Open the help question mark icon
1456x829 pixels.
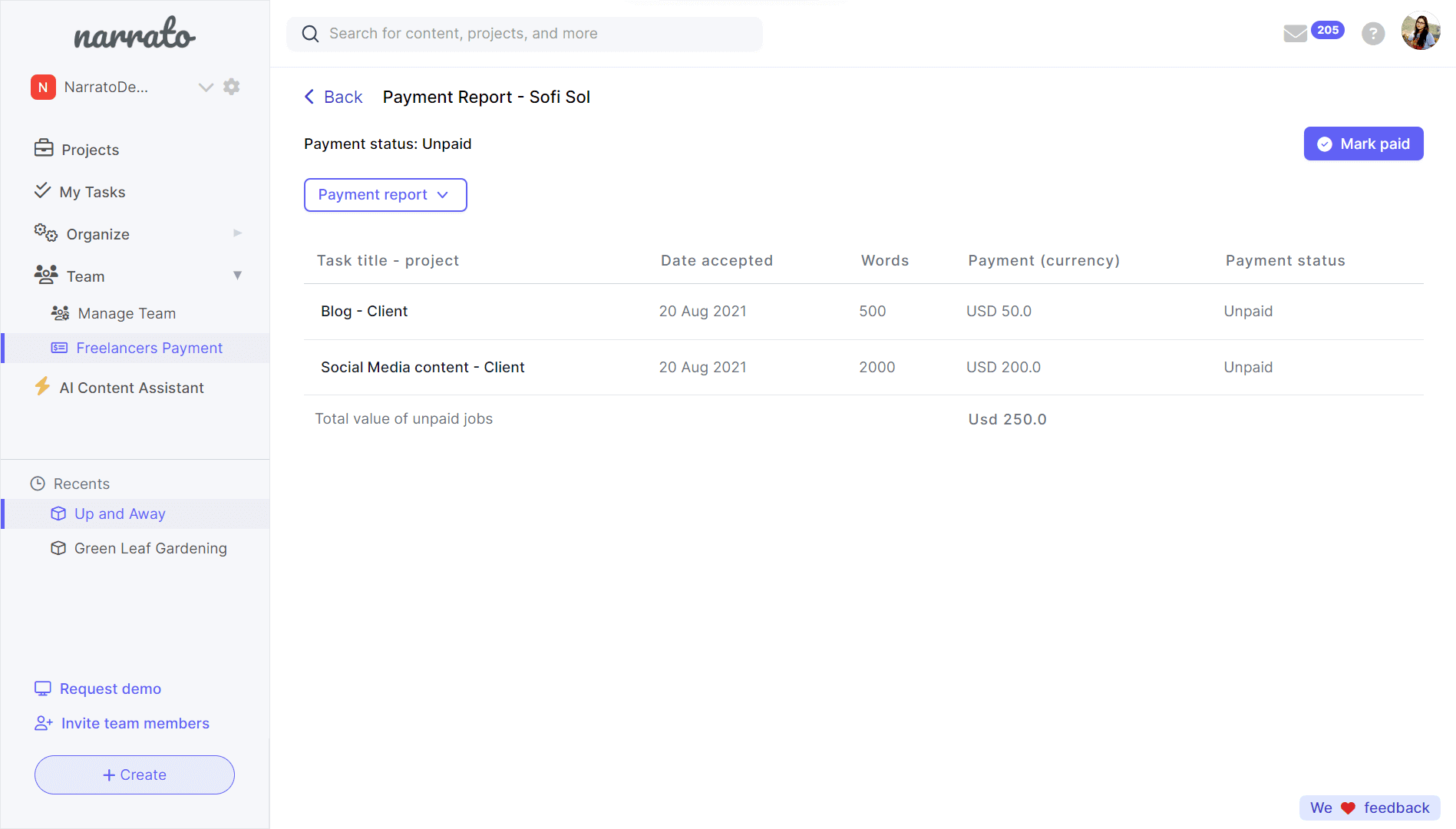tap(1373, 34)
